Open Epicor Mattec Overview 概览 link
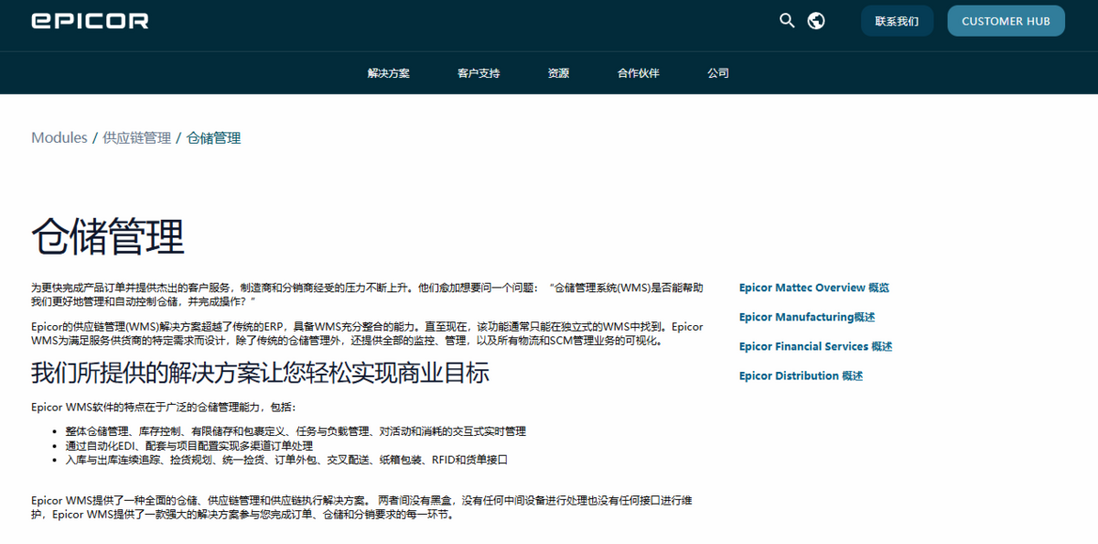 point(814,288)
